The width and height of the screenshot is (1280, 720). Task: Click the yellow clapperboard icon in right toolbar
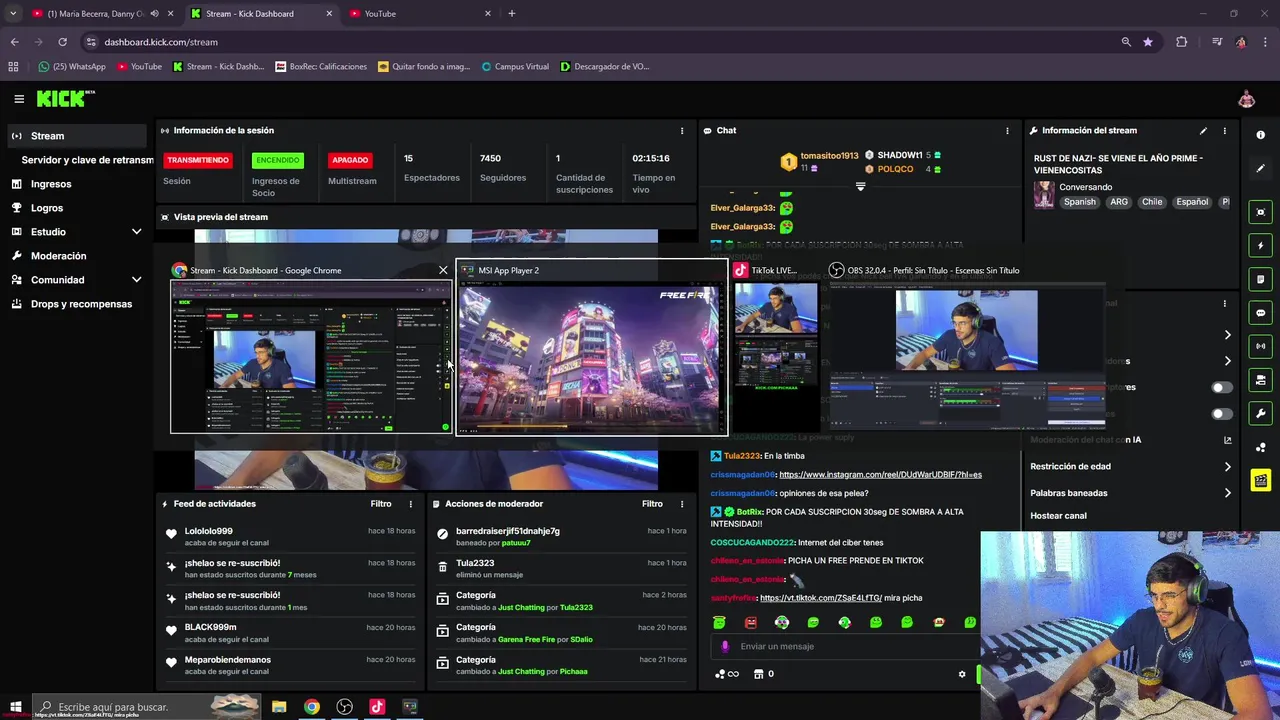point(1260,481)
